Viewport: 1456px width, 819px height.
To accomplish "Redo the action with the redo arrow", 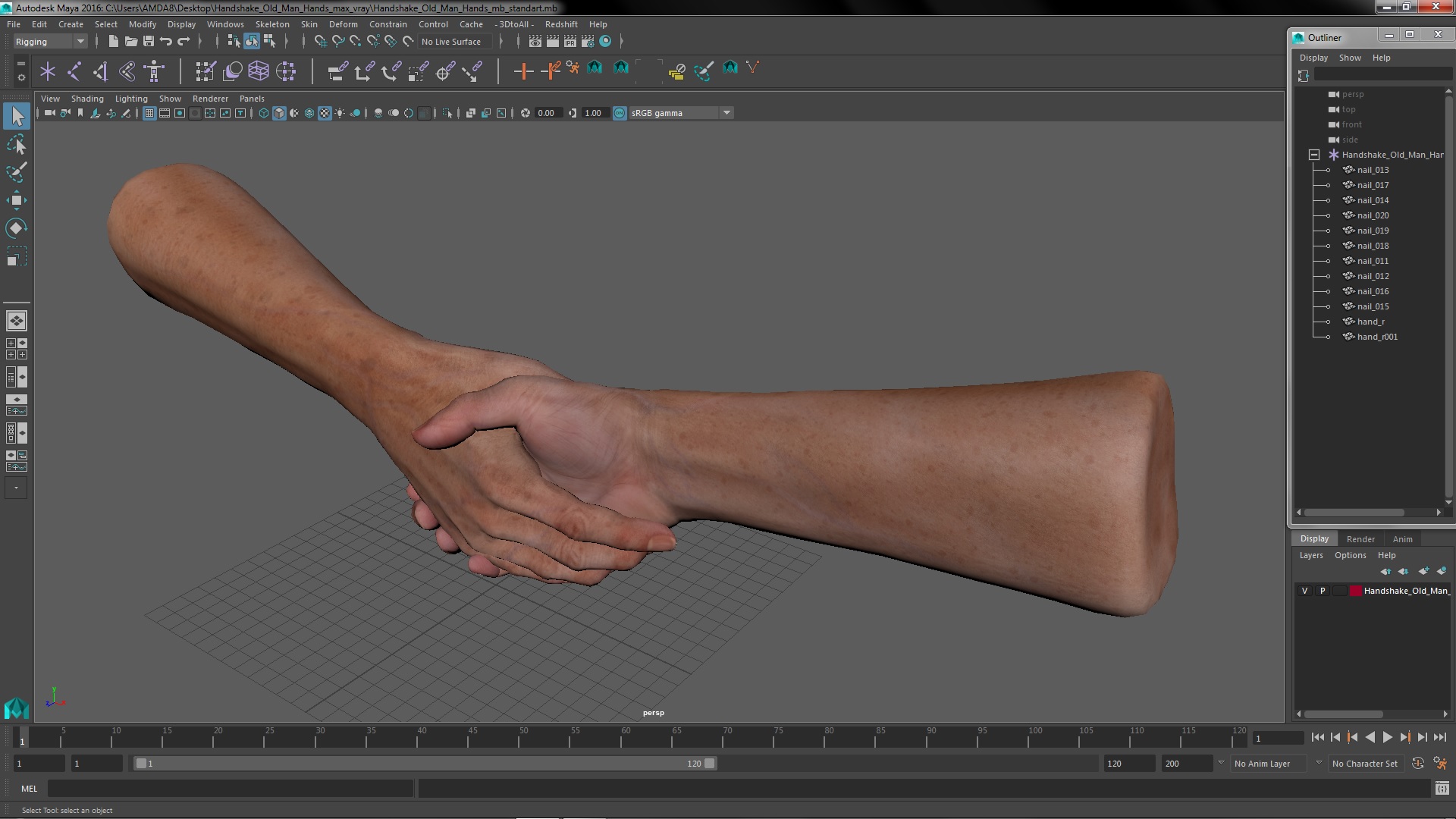I will (x=184, y=41).
